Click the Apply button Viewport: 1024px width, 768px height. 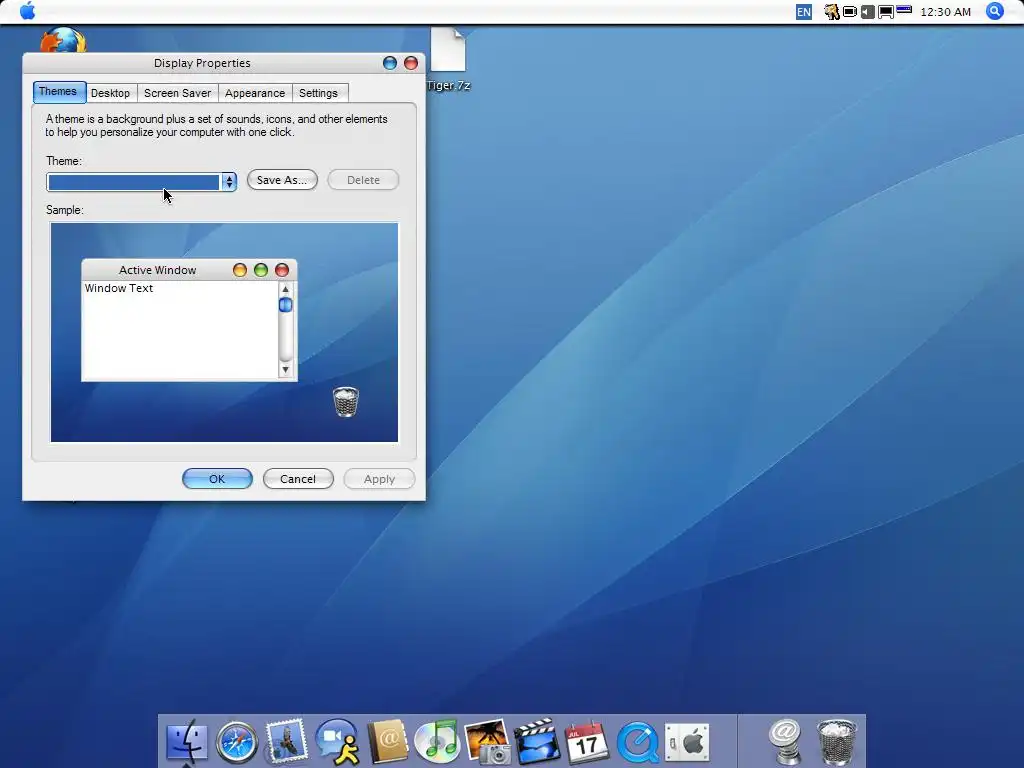pyautogui.click(x=379, y=479)
